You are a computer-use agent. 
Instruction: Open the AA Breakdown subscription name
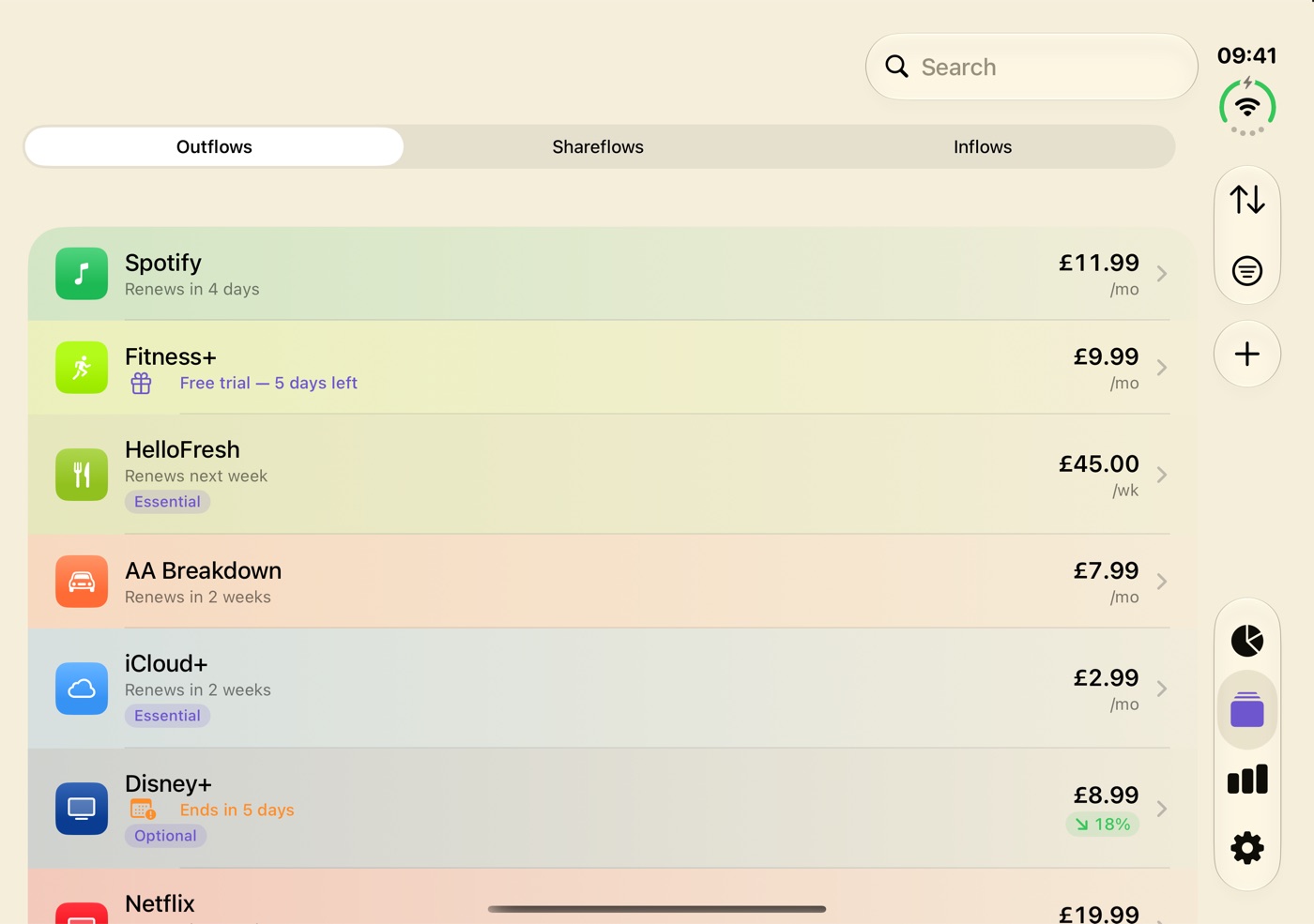(x=203, y=570)
